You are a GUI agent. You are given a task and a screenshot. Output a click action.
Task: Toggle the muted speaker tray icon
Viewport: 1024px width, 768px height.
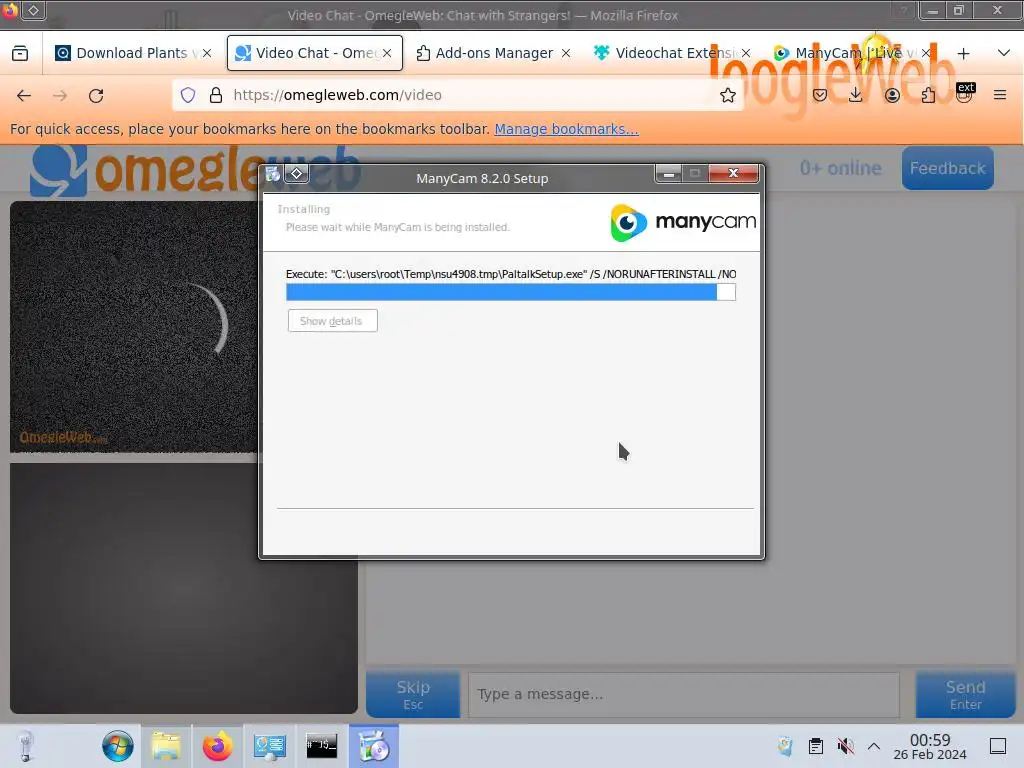point(846,746)
